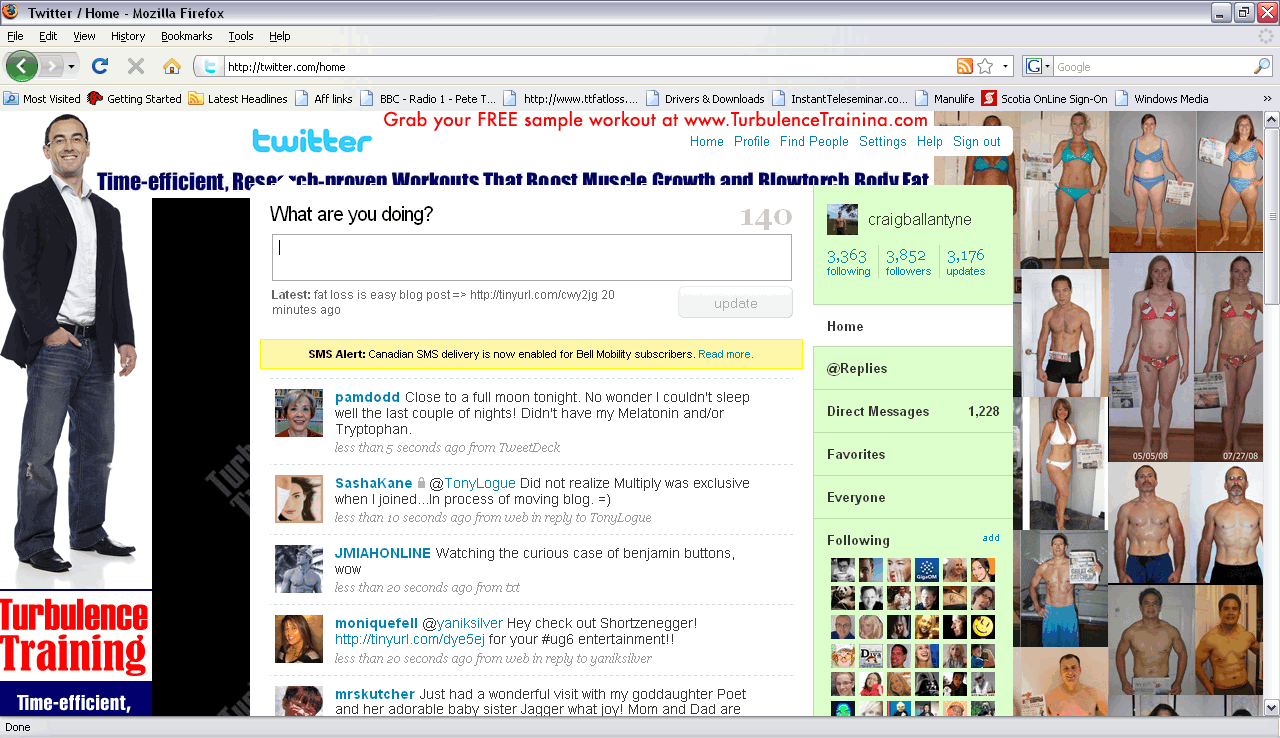Open the BBC - Radio 1 bookmark

click(x=428, y=99)
